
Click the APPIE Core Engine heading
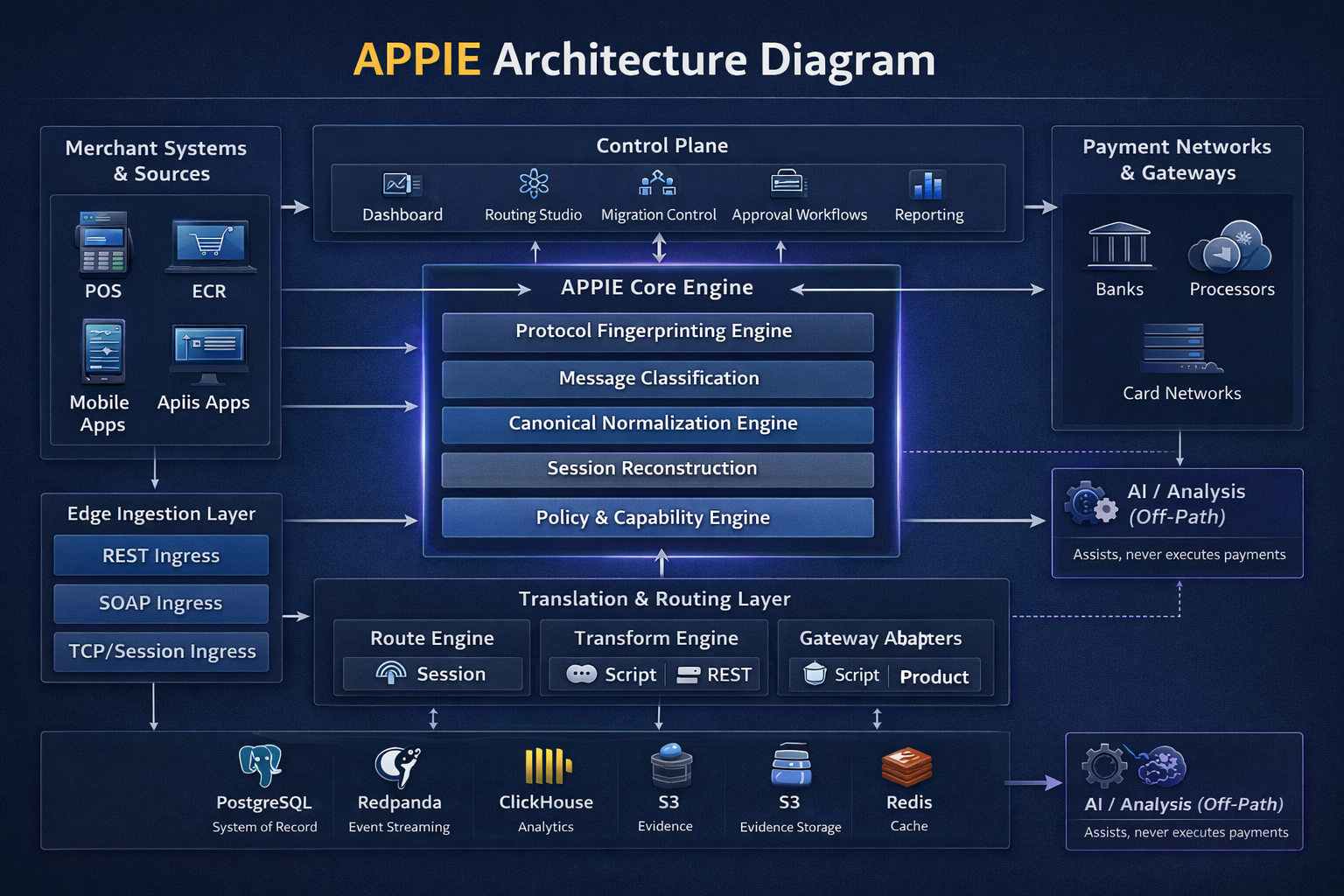click(657, 288)
